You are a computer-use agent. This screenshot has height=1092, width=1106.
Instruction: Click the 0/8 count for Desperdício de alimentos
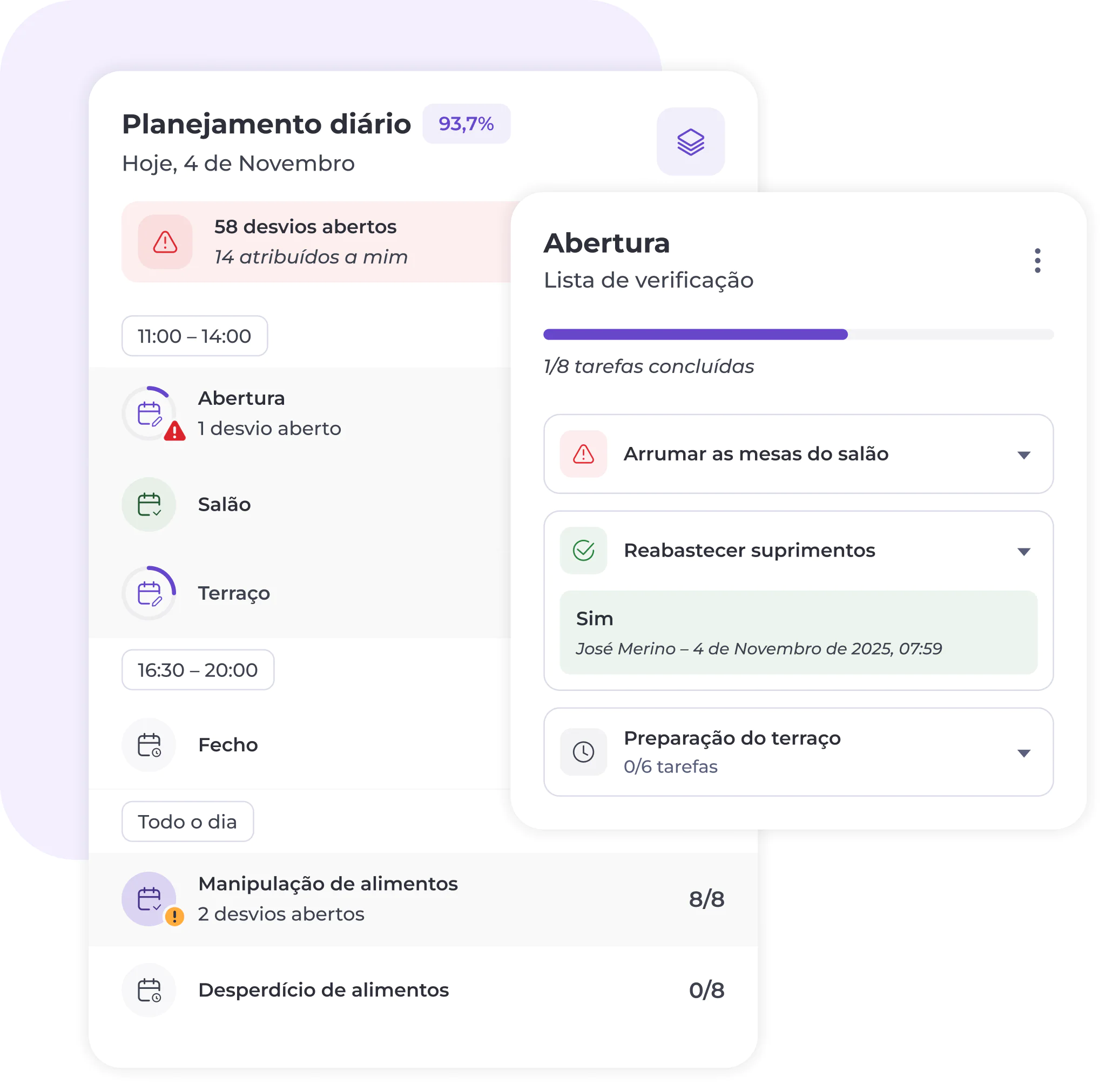[706, 989]
